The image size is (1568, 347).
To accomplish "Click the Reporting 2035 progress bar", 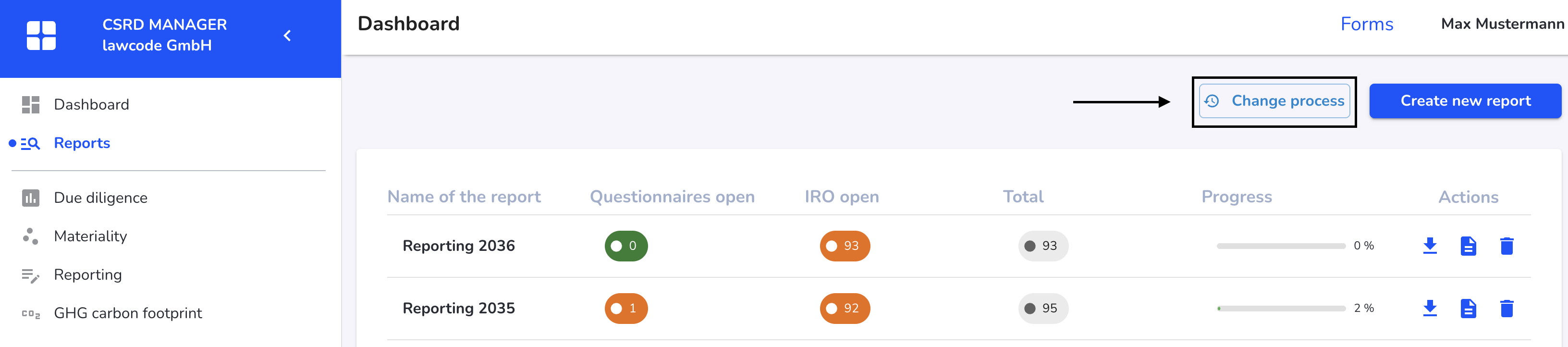I will pos(1281,309).
